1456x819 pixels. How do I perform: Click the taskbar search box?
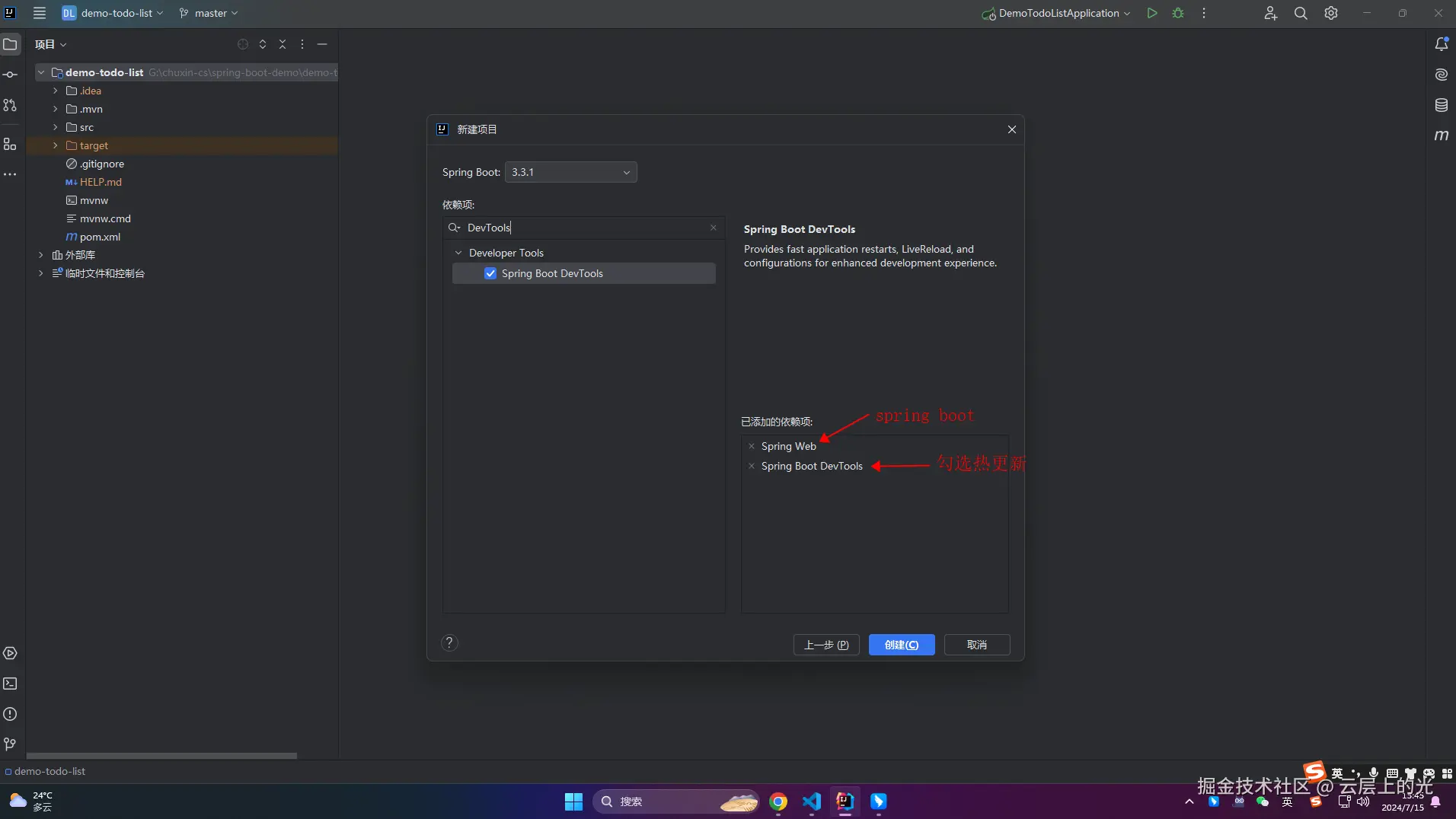(x=676, y=801)
